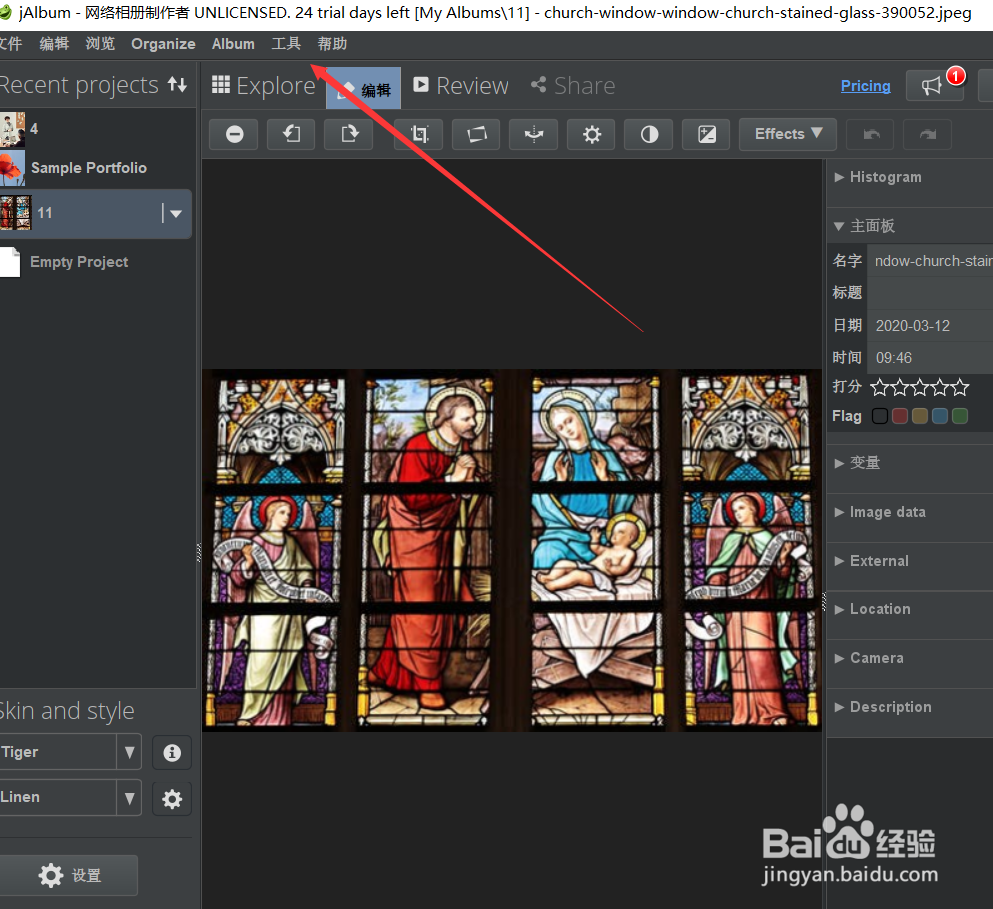The width and height of the screenshot is (993, 909).
Task: Open the Organize menu
Action: tap(163, 44)
